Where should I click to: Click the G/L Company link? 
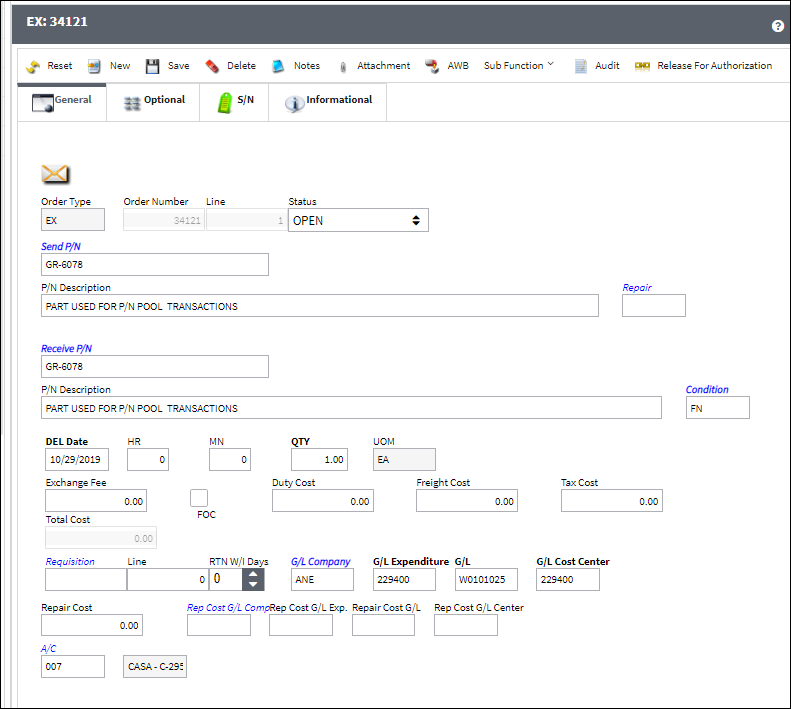[320, 562]
